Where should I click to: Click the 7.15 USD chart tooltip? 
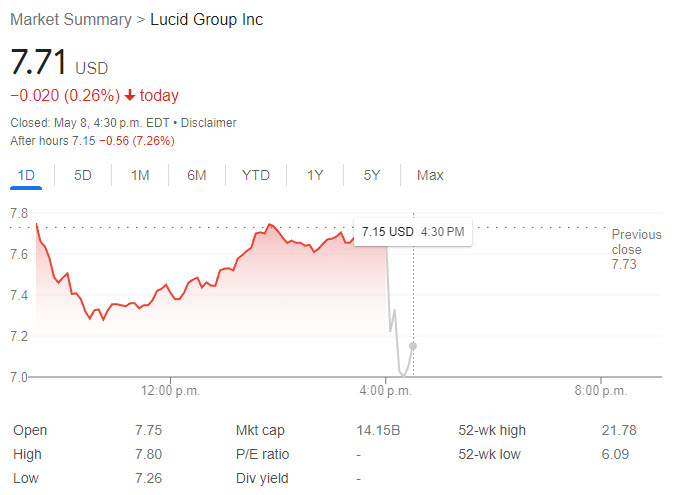point(413,232)
